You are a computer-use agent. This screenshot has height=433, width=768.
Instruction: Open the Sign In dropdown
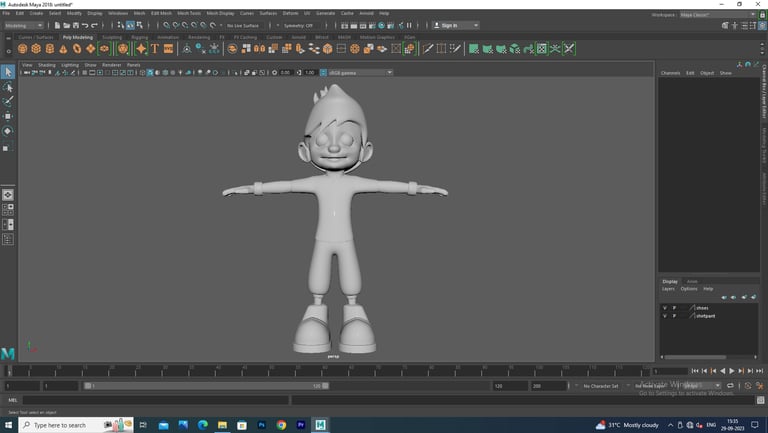point(456,25)
